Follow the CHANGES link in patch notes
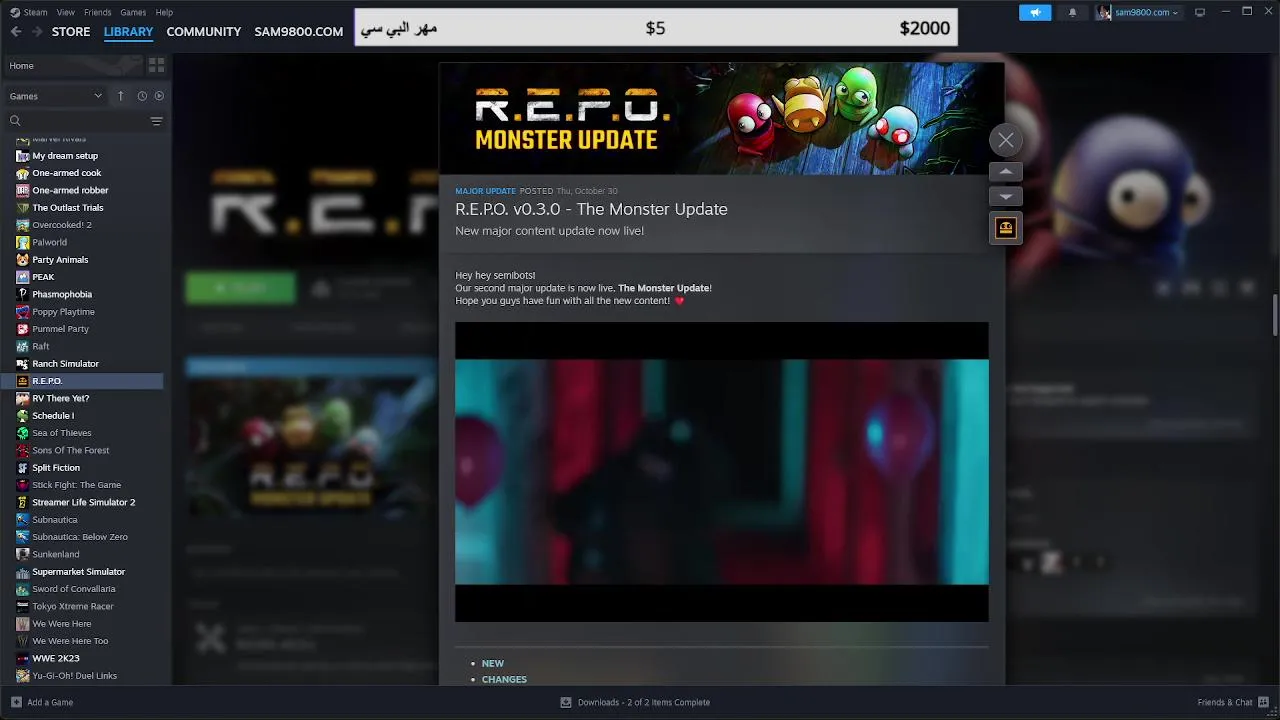This screenshot has height=720, width=1280. (x=504, y=679)
